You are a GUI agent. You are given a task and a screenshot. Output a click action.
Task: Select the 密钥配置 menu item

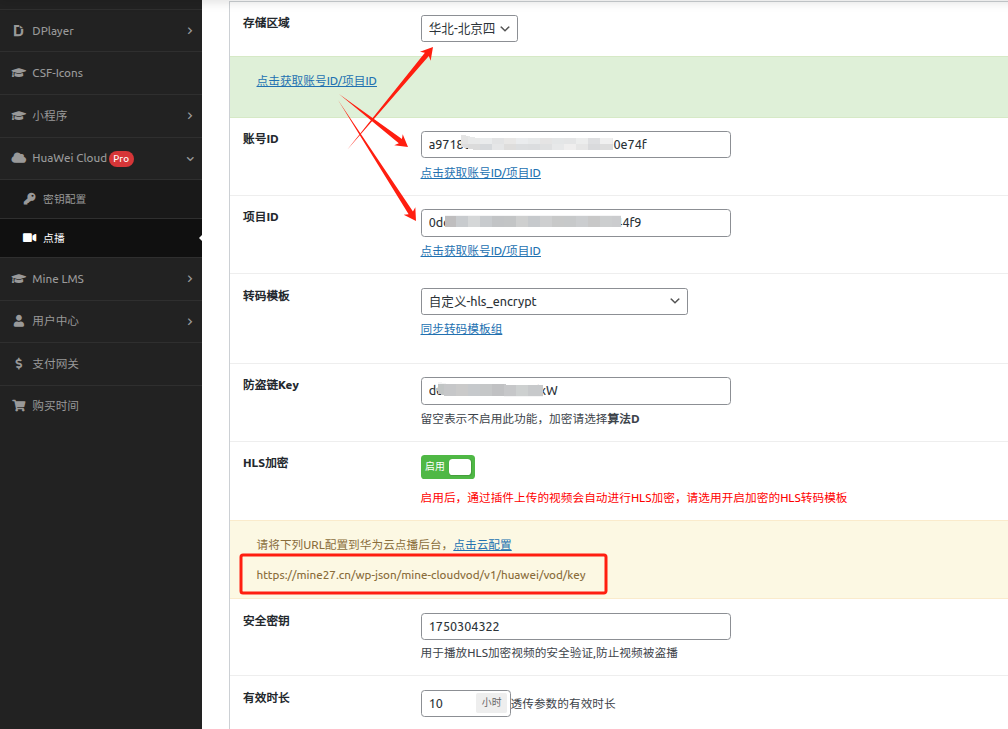coord(66,199)
